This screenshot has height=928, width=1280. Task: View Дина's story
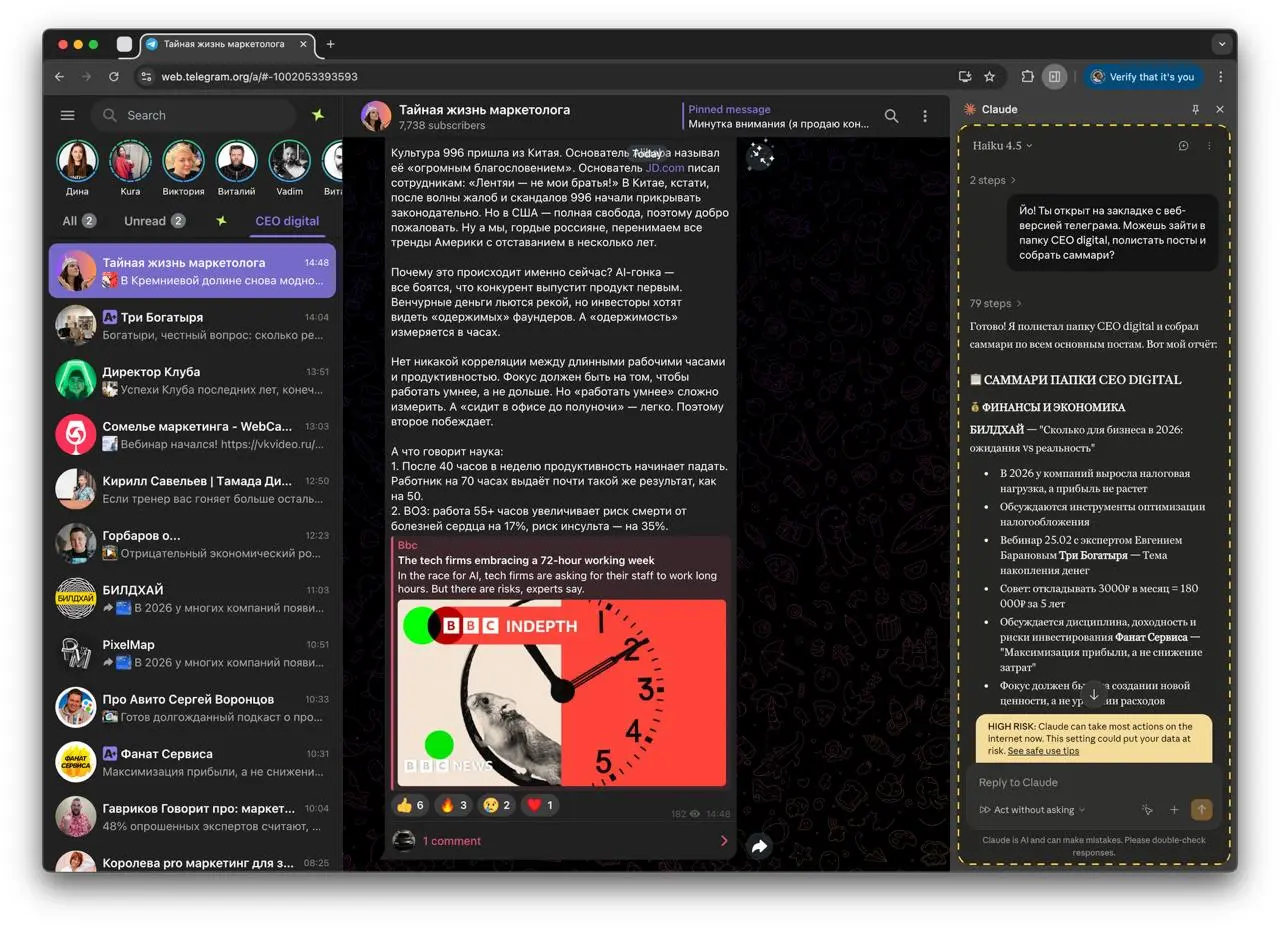point(77,167)
